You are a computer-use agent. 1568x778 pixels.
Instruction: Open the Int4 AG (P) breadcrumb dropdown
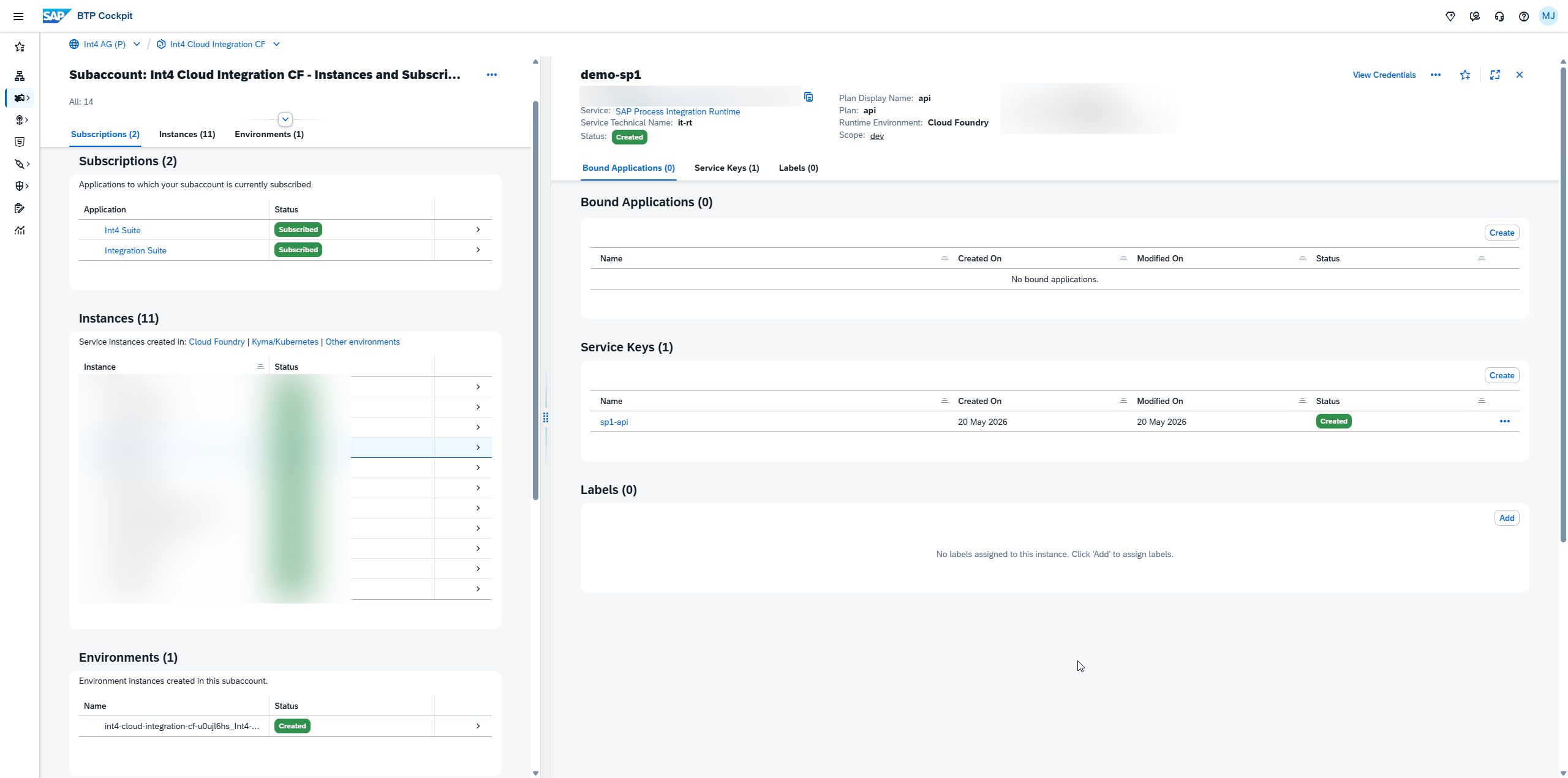(137, 44)
